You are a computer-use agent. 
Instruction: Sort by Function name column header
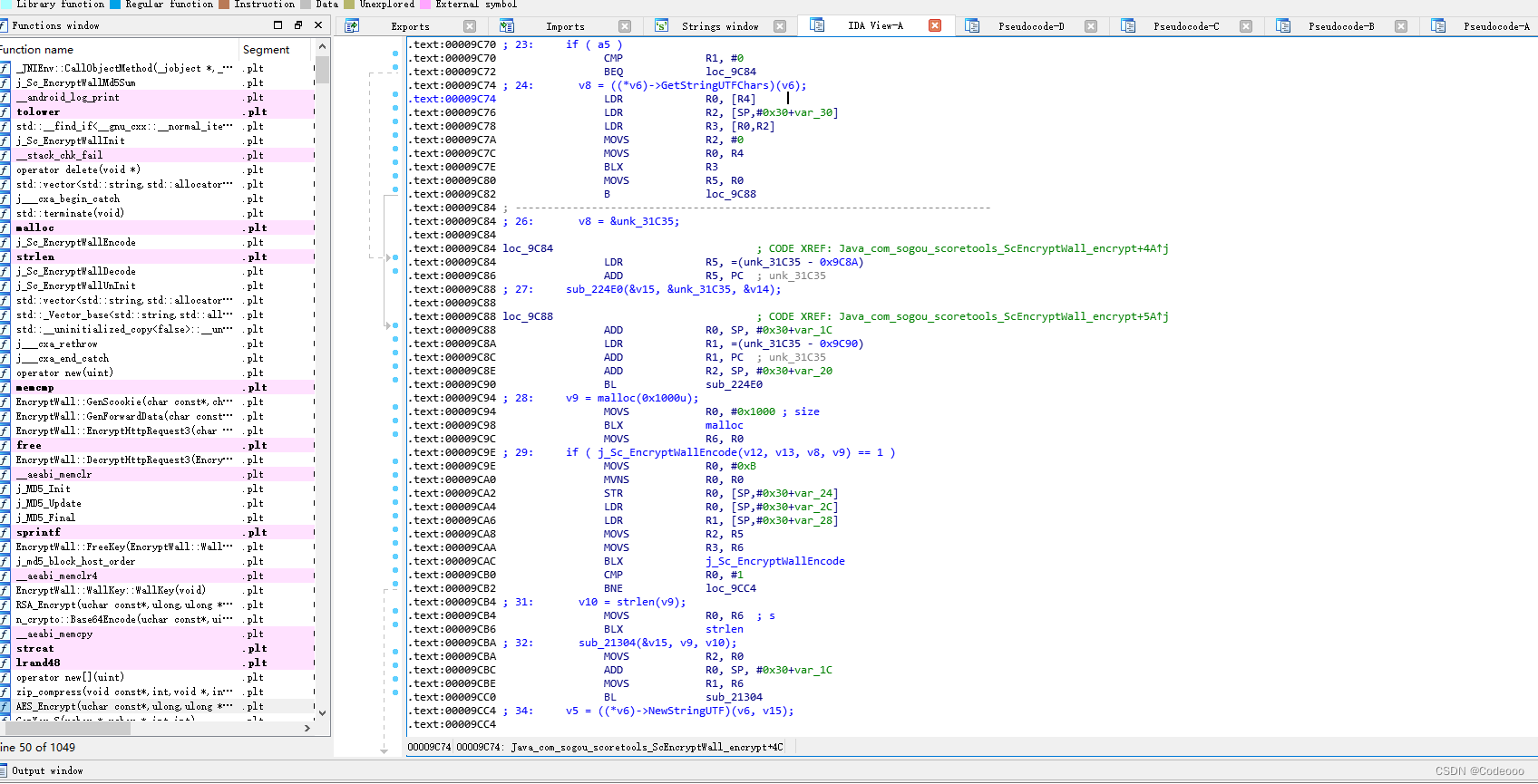(119, 49)
